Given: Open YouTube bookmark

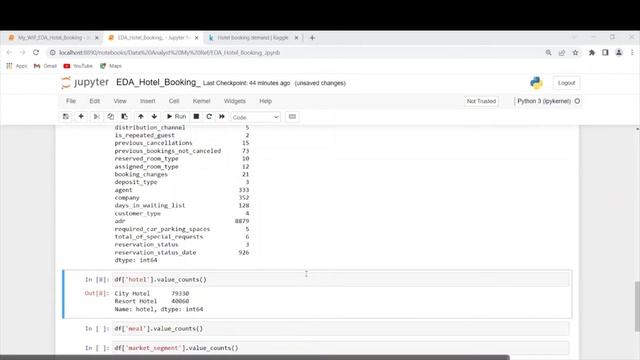Looking at the screenshot, I should [78, 66].
